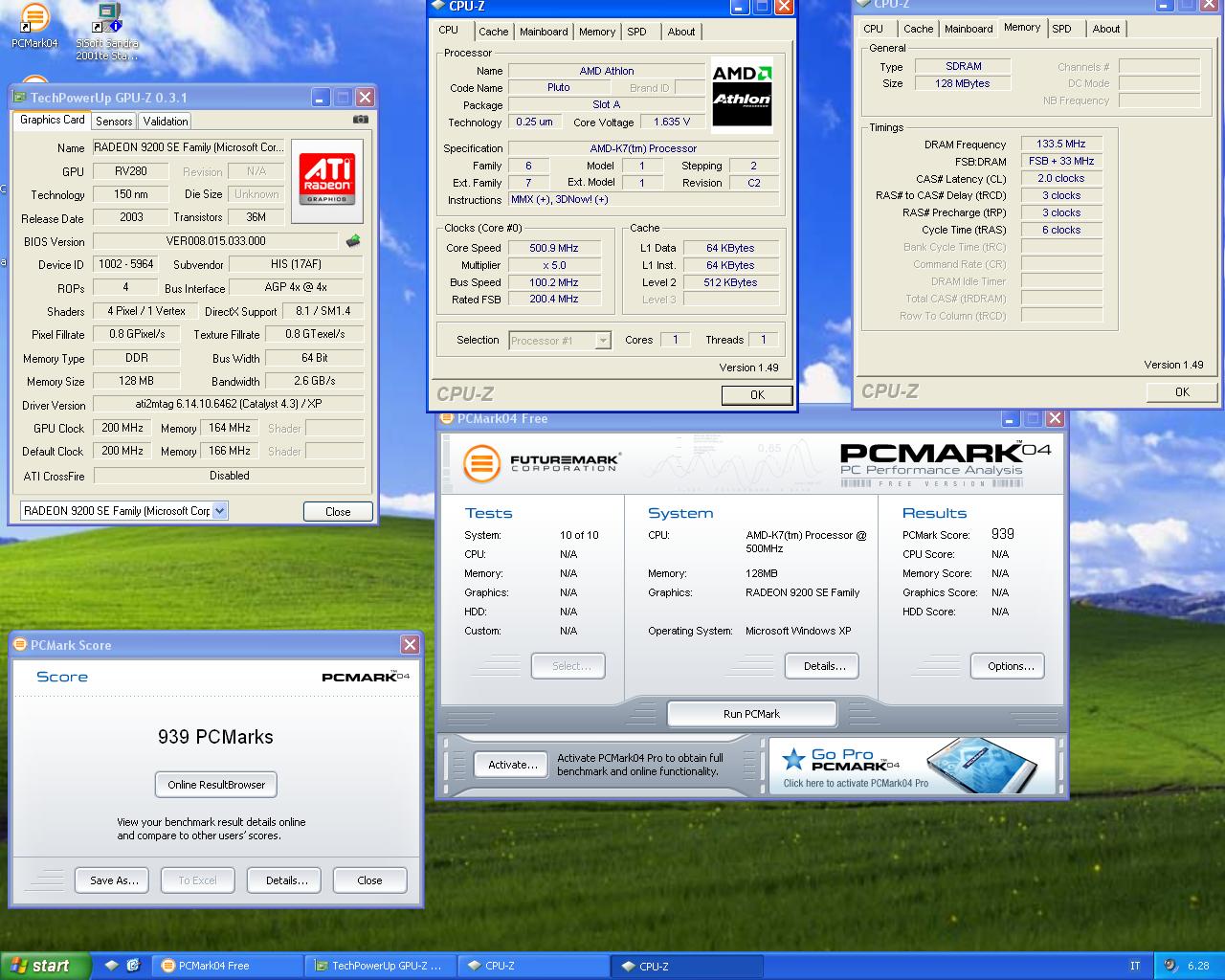The image size is (1225, 980).
Task: Click the BIOS save chip icon in GPU-Z
Action: [x=353, y=241]
